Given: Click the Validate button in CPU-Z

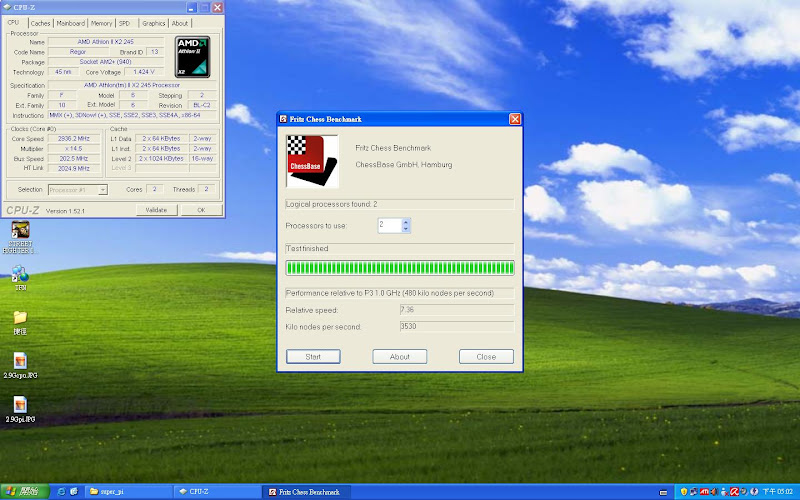Looking at the screenshot, I should tap(156, 210).
